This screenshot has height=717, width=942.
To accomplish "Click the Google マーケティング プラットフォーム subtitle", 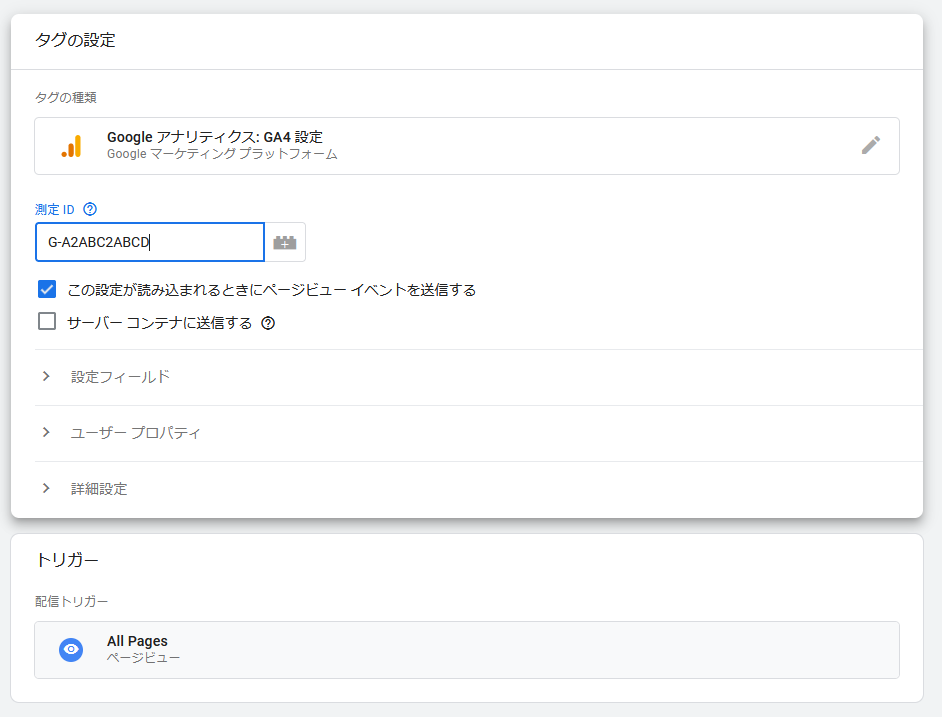I will [222, 154].
